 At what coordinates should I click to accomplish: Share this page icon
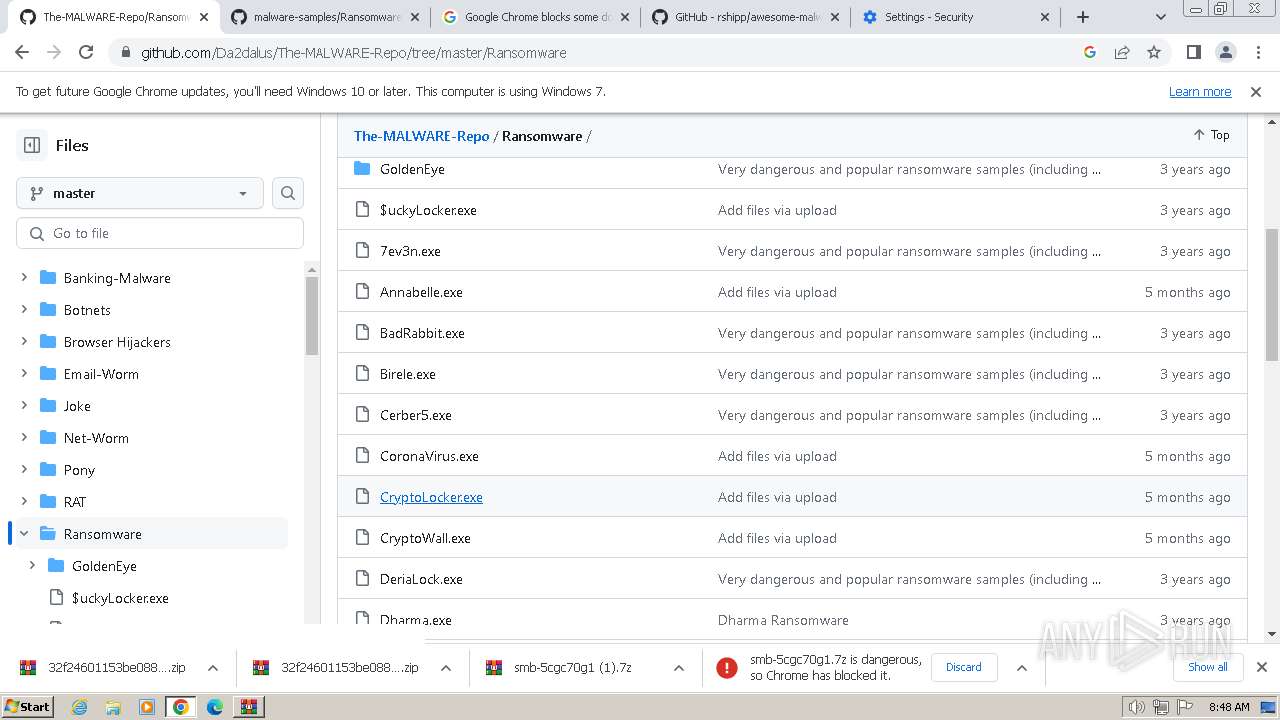pyautogui.click(x=1122, y=52)
